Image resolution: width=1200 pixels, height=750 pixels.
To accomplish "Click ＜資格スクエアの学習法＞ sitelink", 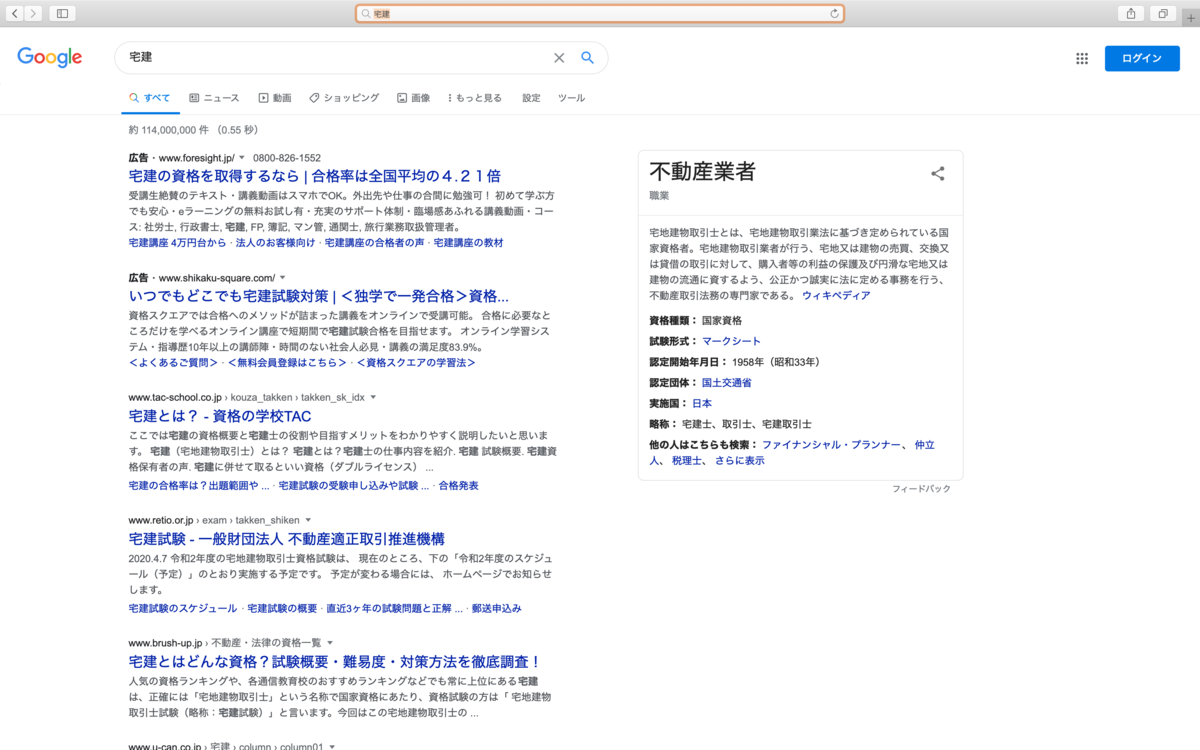I will pyautogui.click(x=415, y=363).
